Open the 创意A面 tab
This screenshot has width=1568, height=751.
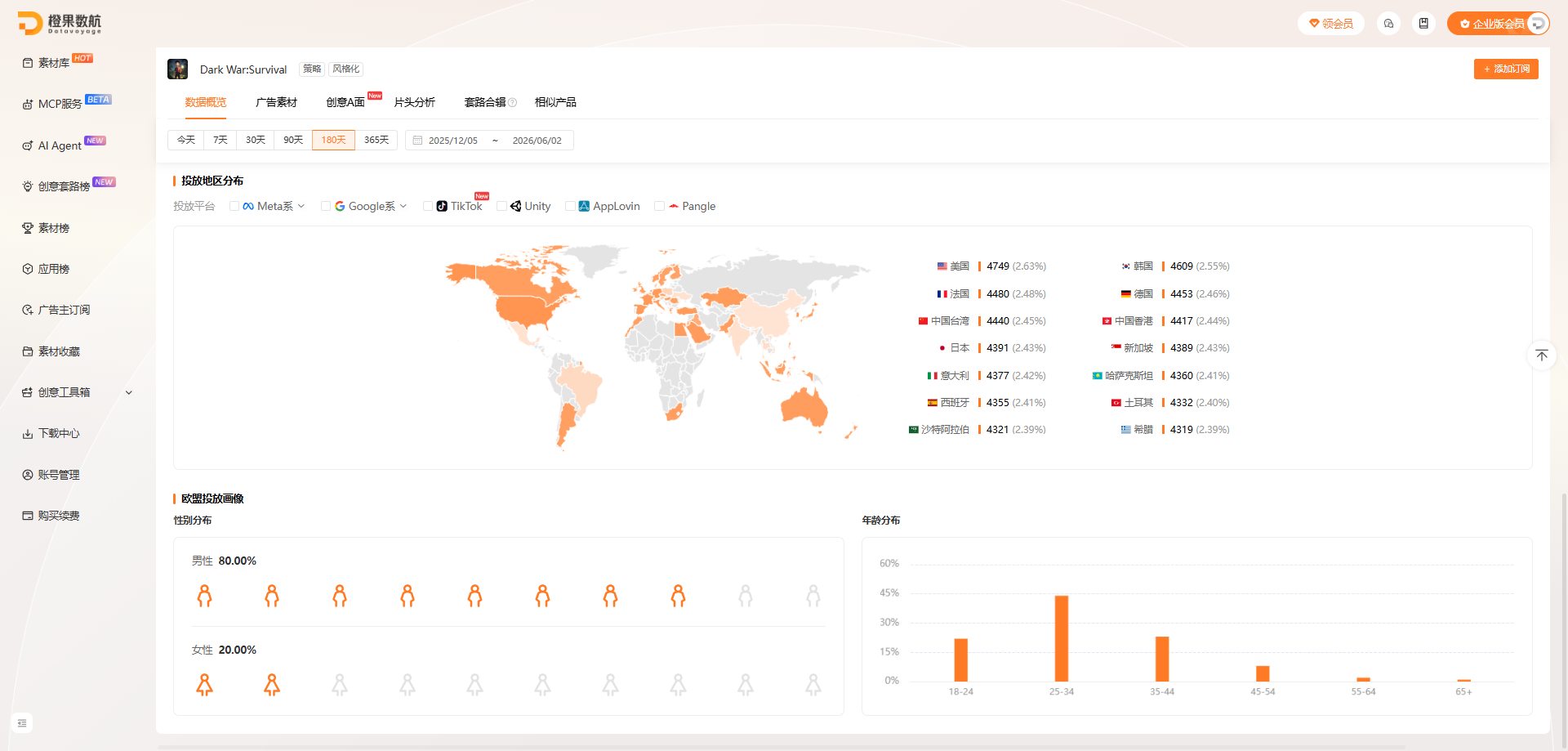click(345, 103)
